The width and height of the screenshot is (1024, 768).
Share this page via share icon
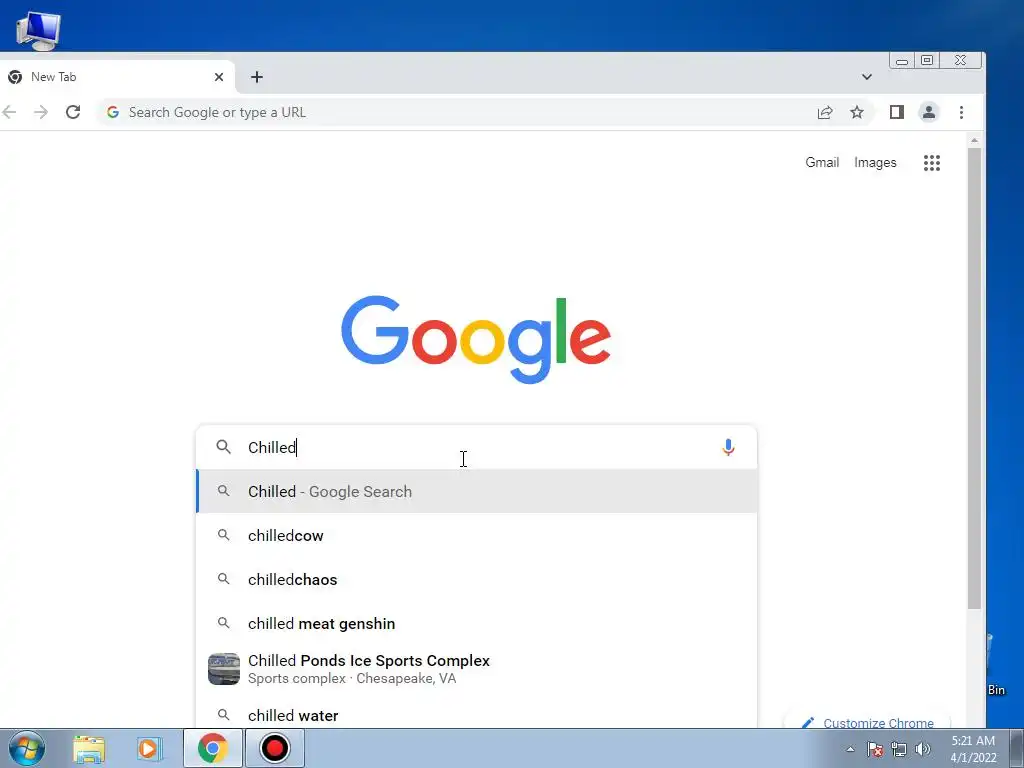pyautogui.click(x=825, y=112)
